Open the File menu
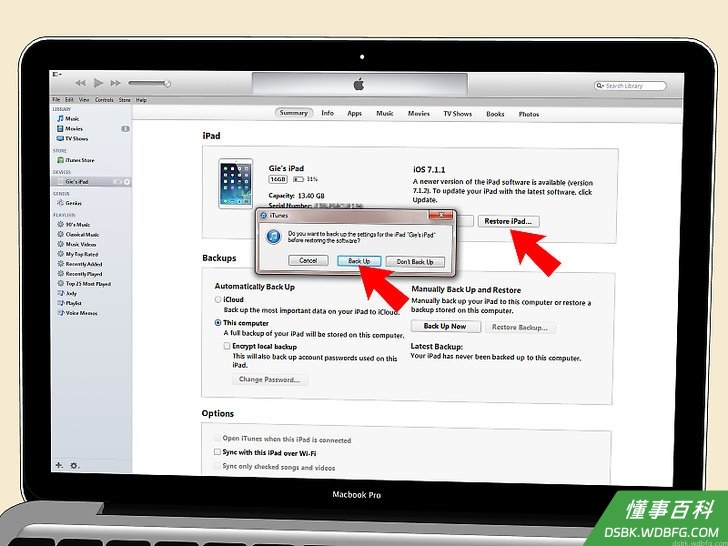The width and height of the screenshot is (728, 546). [x=56, y=100]
